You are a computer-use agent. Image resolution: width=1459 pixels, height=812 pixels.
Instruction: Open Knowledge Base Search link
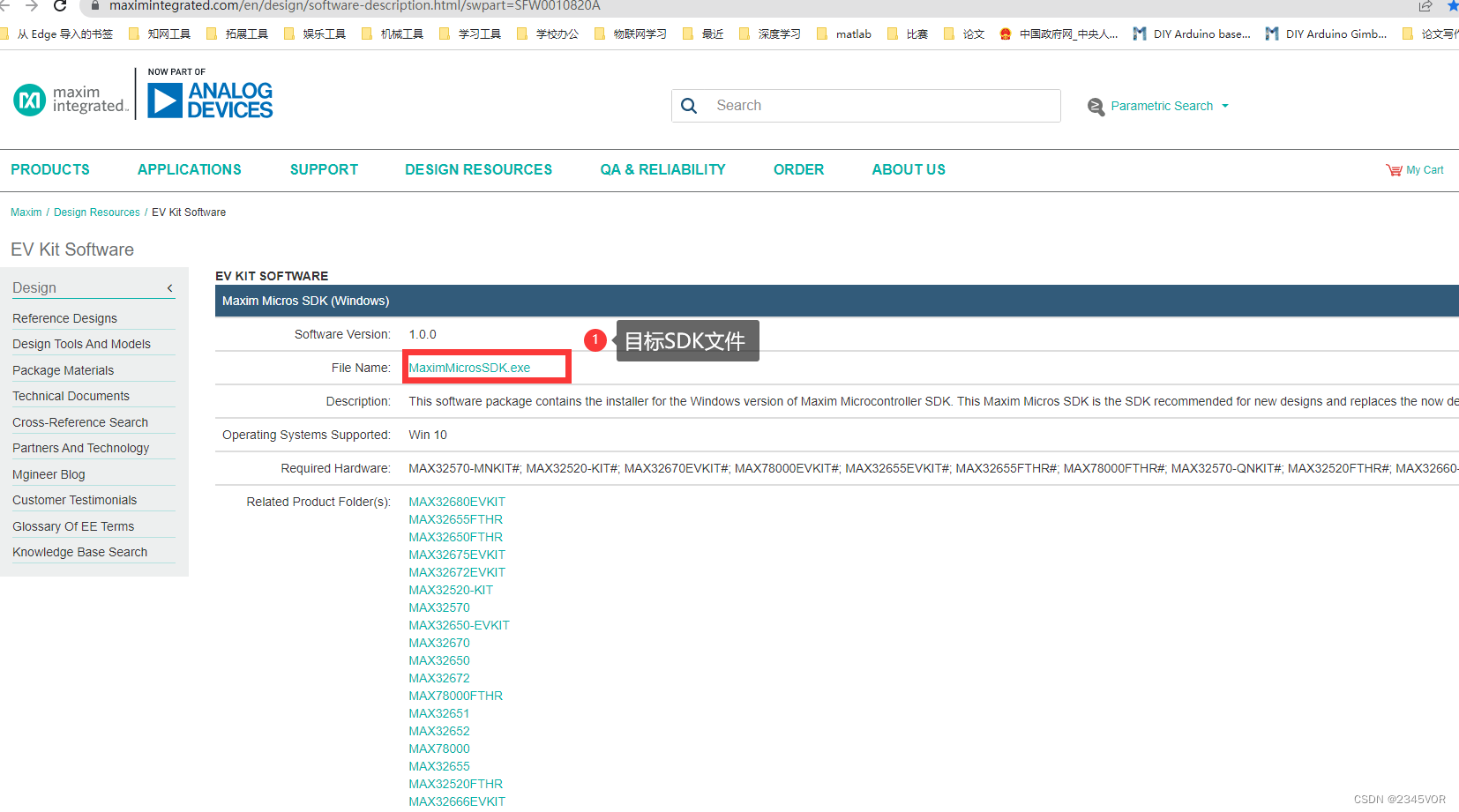click(79, 552)
